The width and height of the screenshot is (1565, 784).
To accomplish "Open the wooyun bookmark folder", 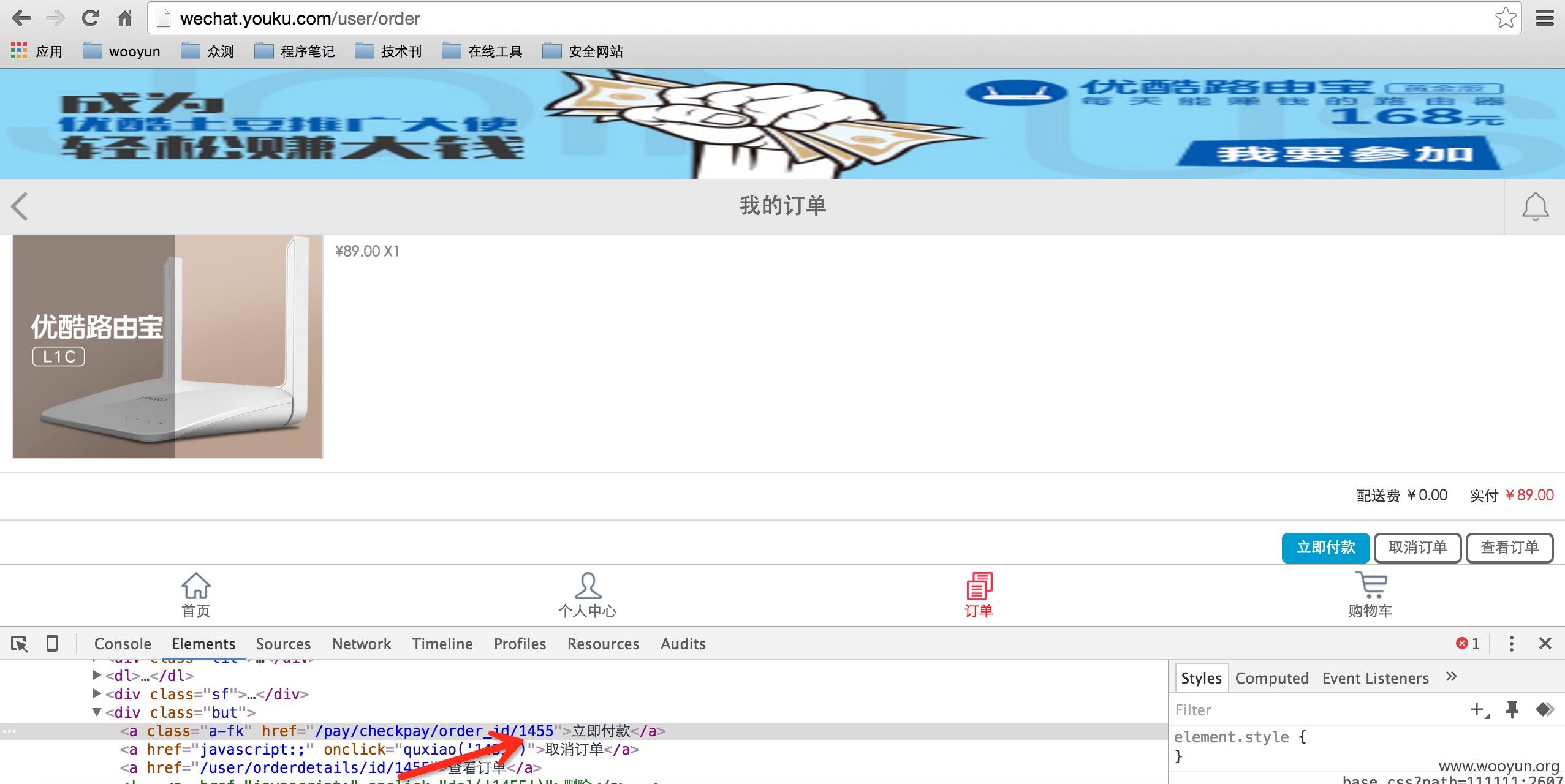I will point(121,51).
